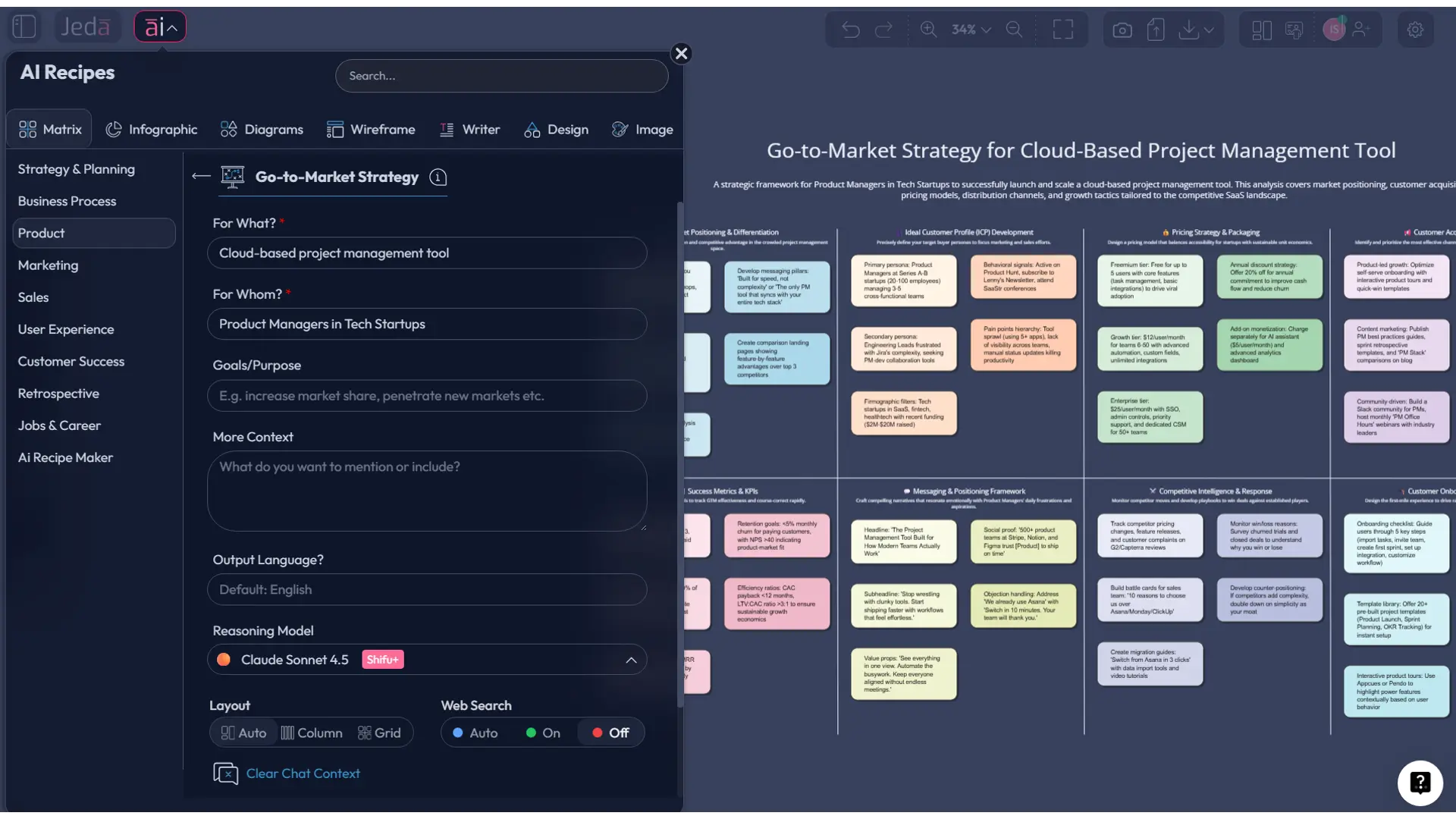Take a snapshot with the camera icon
This screenshot has height=819, width=1456.
point(1122,30)
